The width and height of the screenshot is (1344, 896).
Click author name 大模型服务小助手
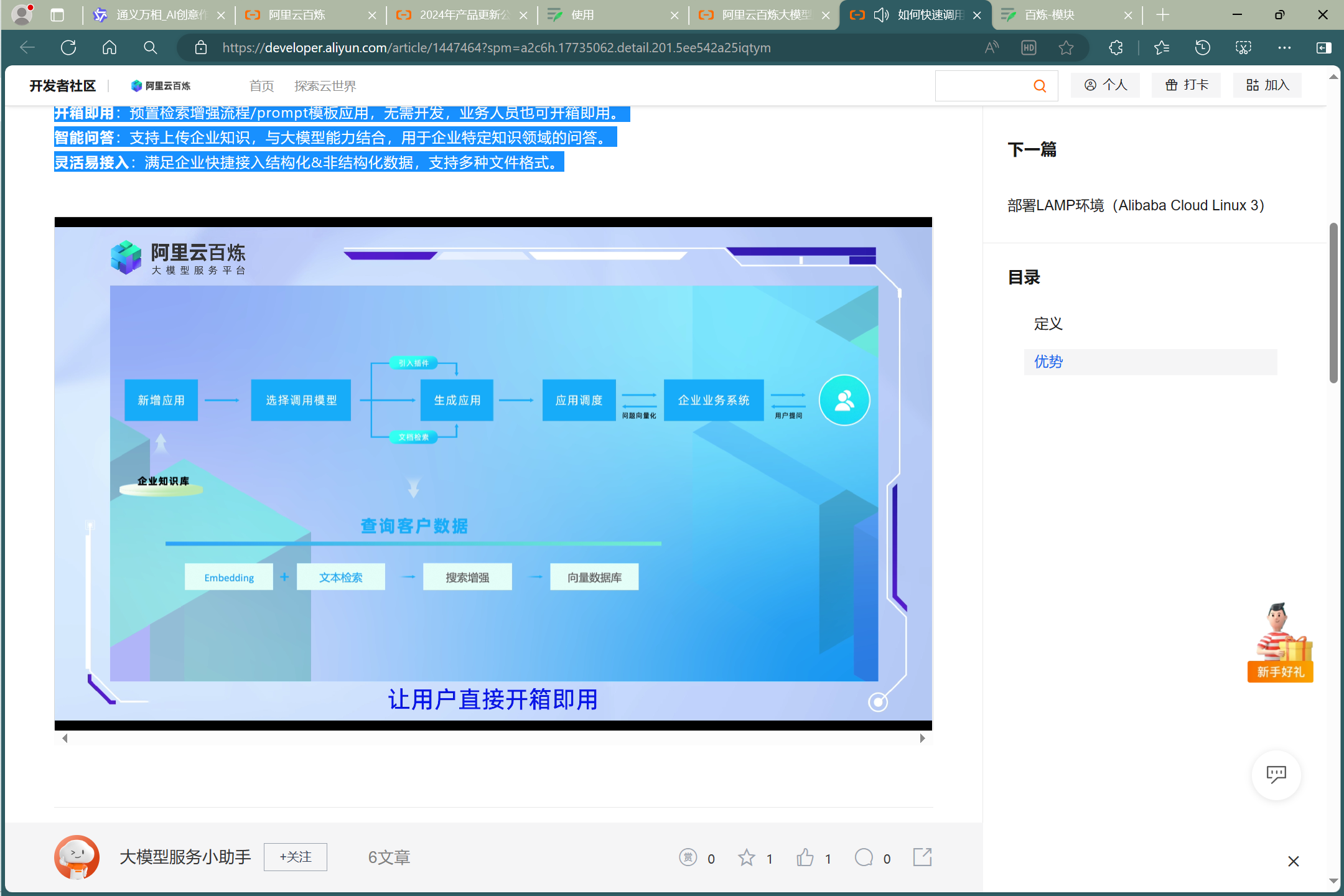(185, 857)
